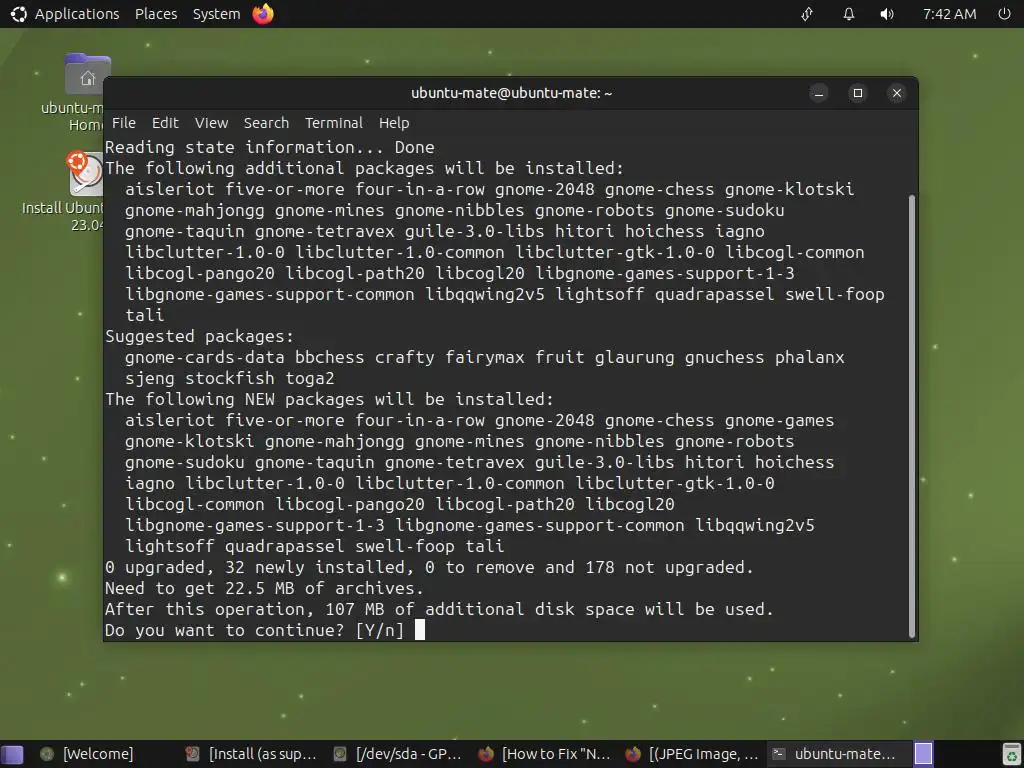Image resolution: width=1024 pixels, height=768 pixels.
Task: Click the show desktop button in bottom panel
Action: (12, 754)
